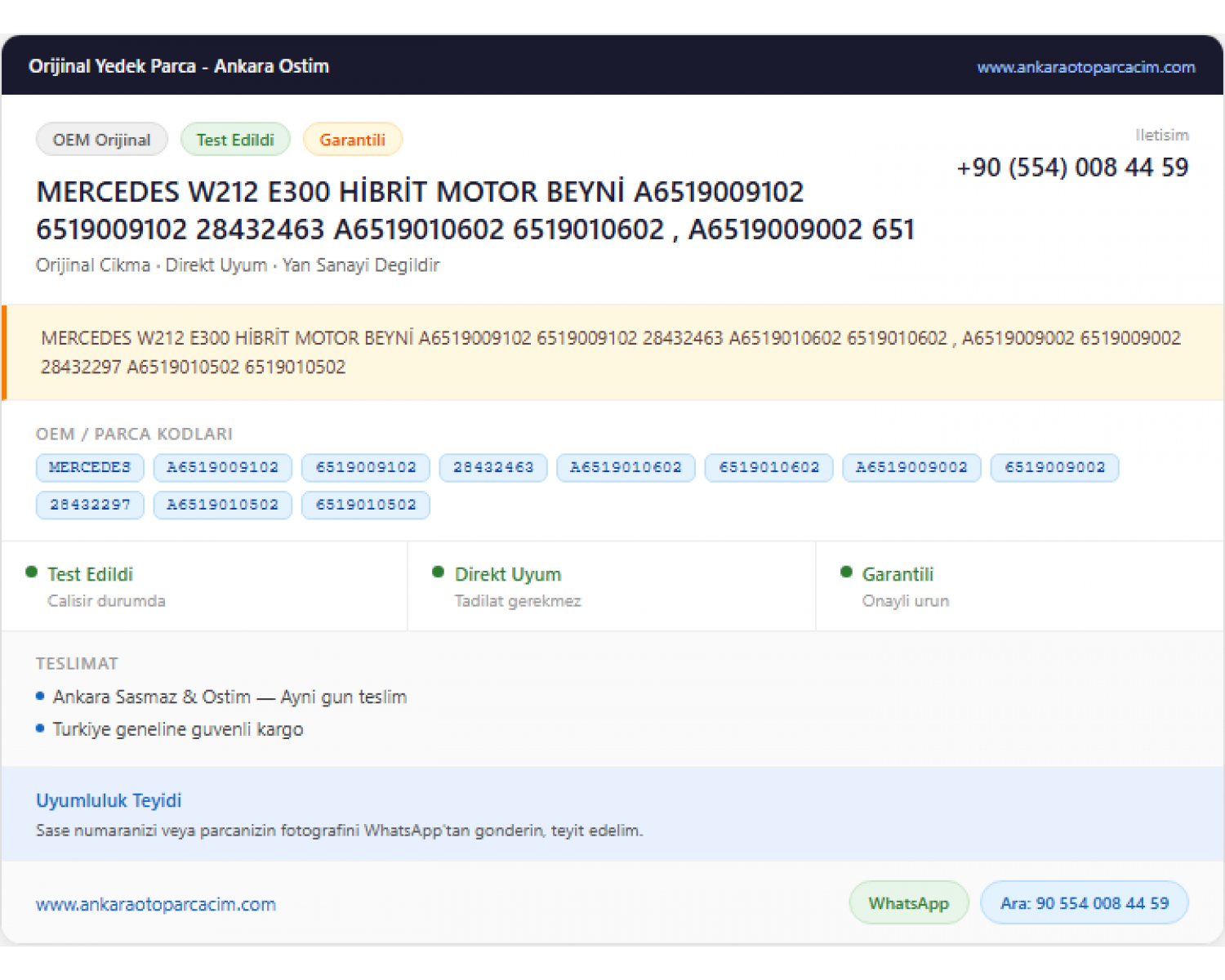
Task: Select the Uyumluluk Teyidi heading
Action: (109, 801)
